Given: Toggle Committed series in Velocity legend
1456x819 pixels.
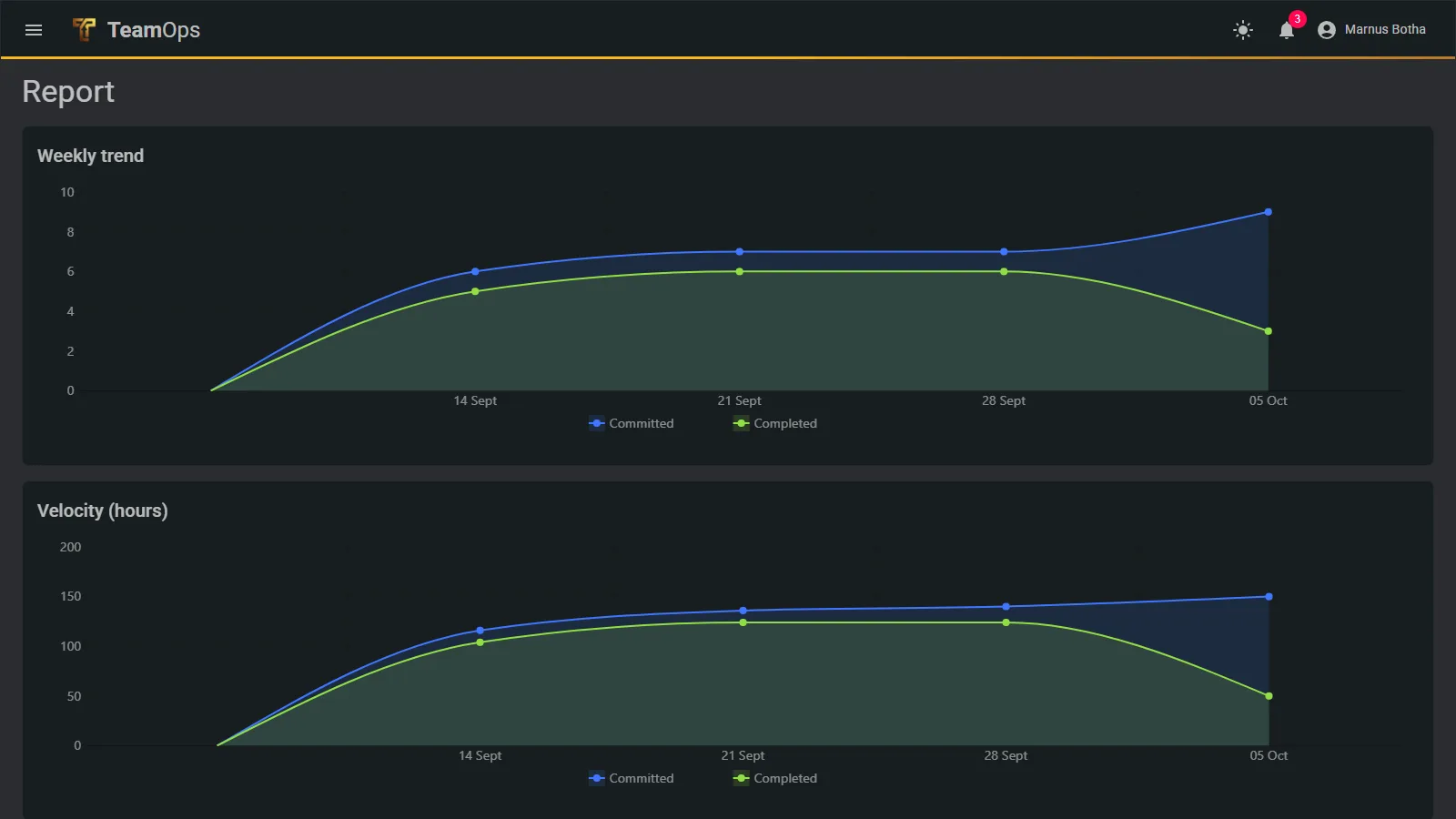Looking at the screenshot, I should (x=632, y=778).
